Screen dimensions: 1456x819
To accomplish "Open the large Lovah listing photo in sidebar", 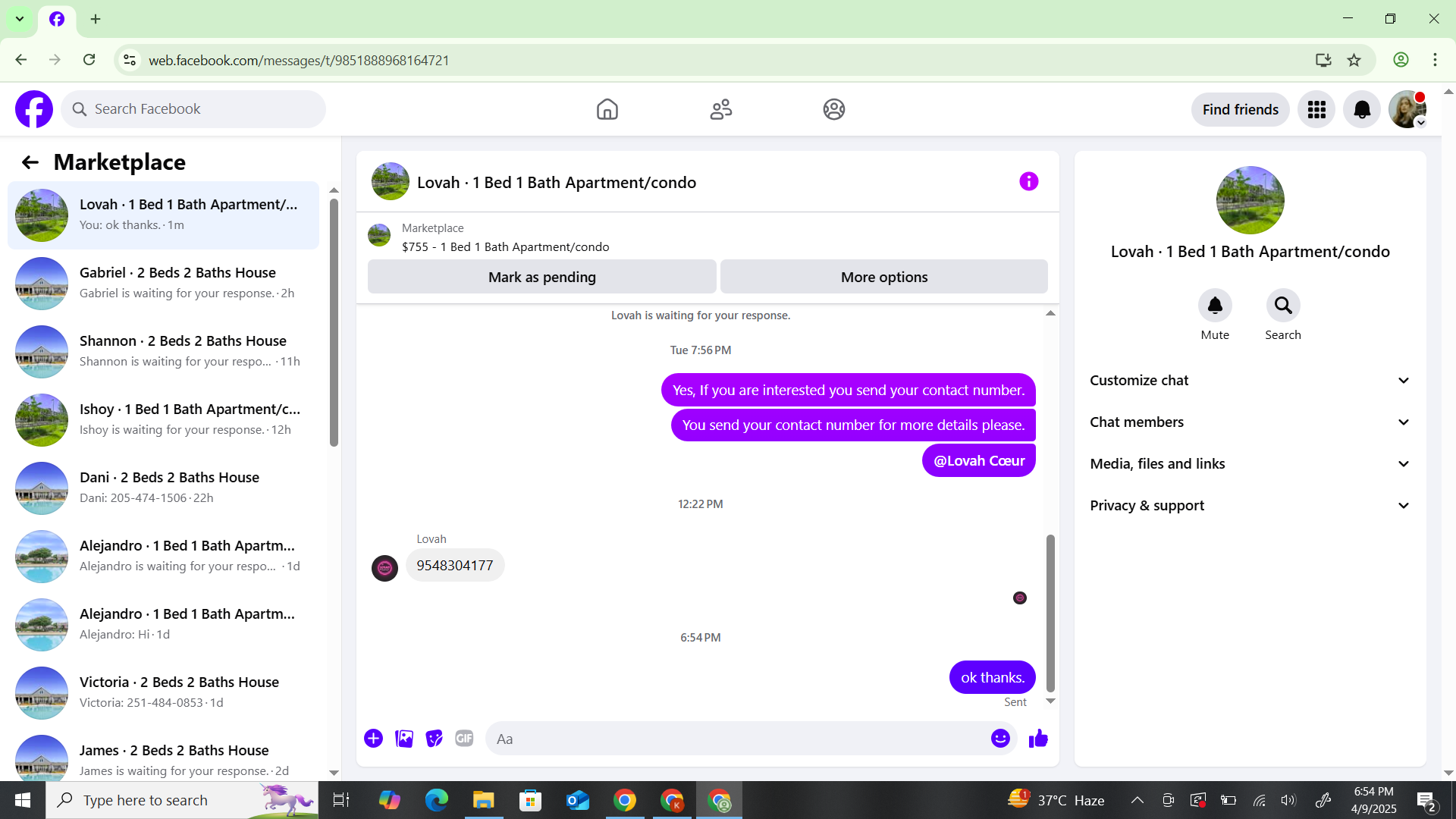I will click(1250, 200).
